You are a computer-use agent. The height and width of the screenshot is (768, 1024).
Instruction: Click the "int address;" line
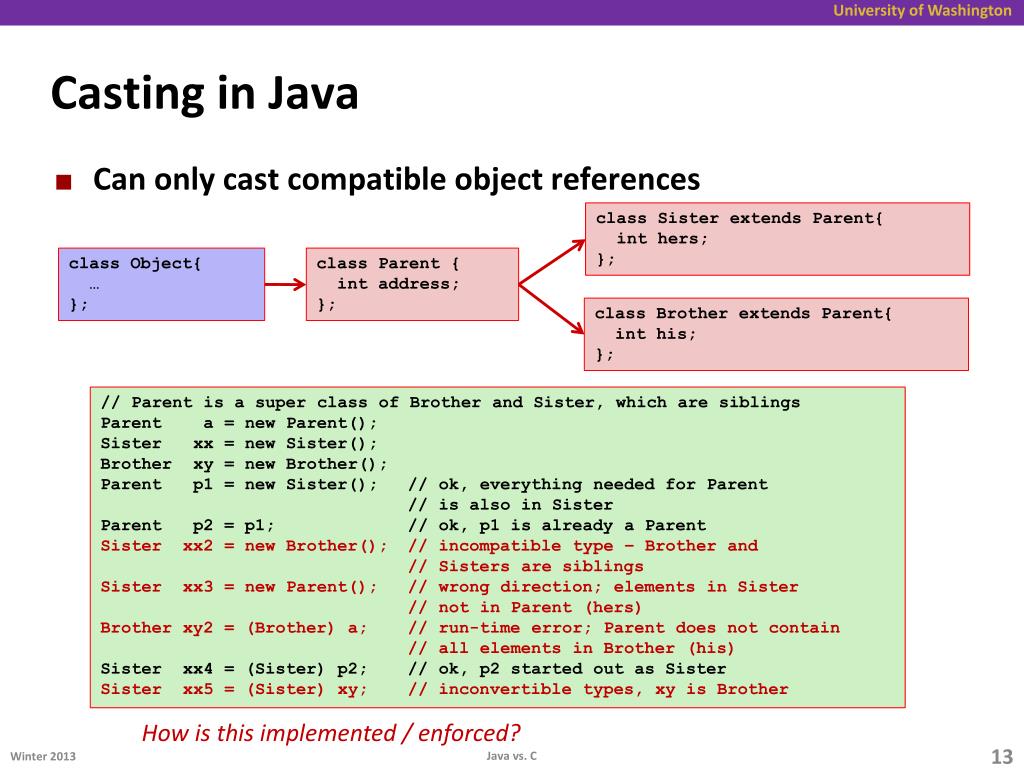coord(398,284)
